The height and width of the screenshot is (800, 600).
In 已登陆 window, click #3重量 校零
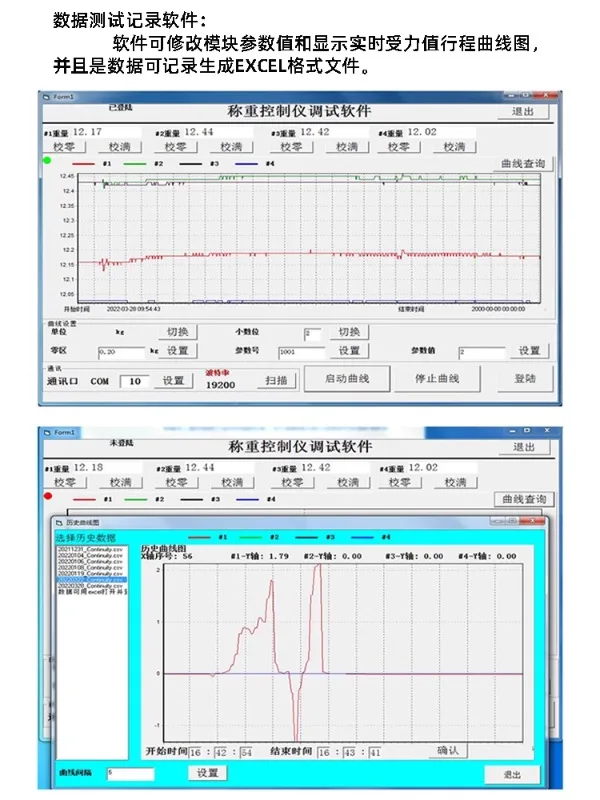pos(291,147)
